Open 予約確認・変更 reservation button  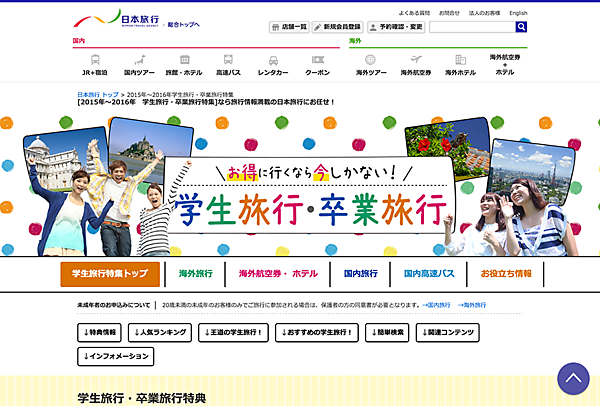396,27
